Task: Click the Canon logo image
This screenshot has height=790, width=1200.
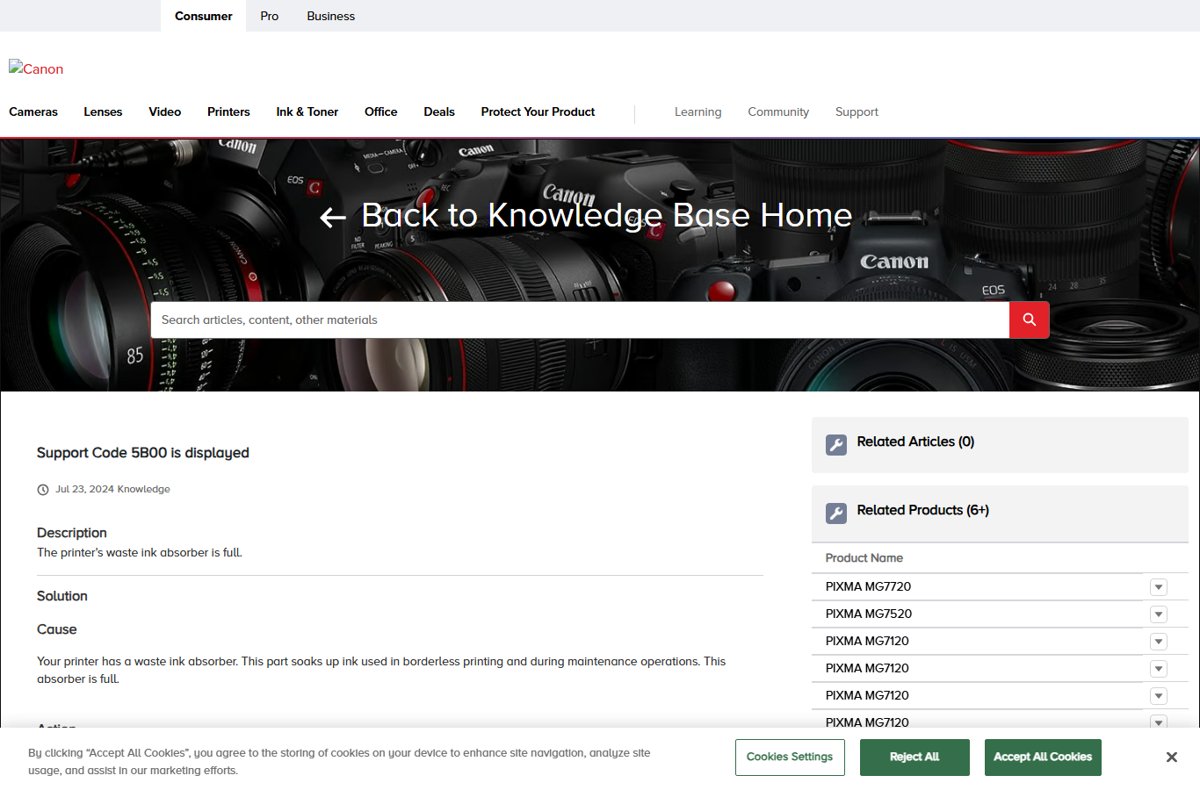Action: click(x=36, y=69)
